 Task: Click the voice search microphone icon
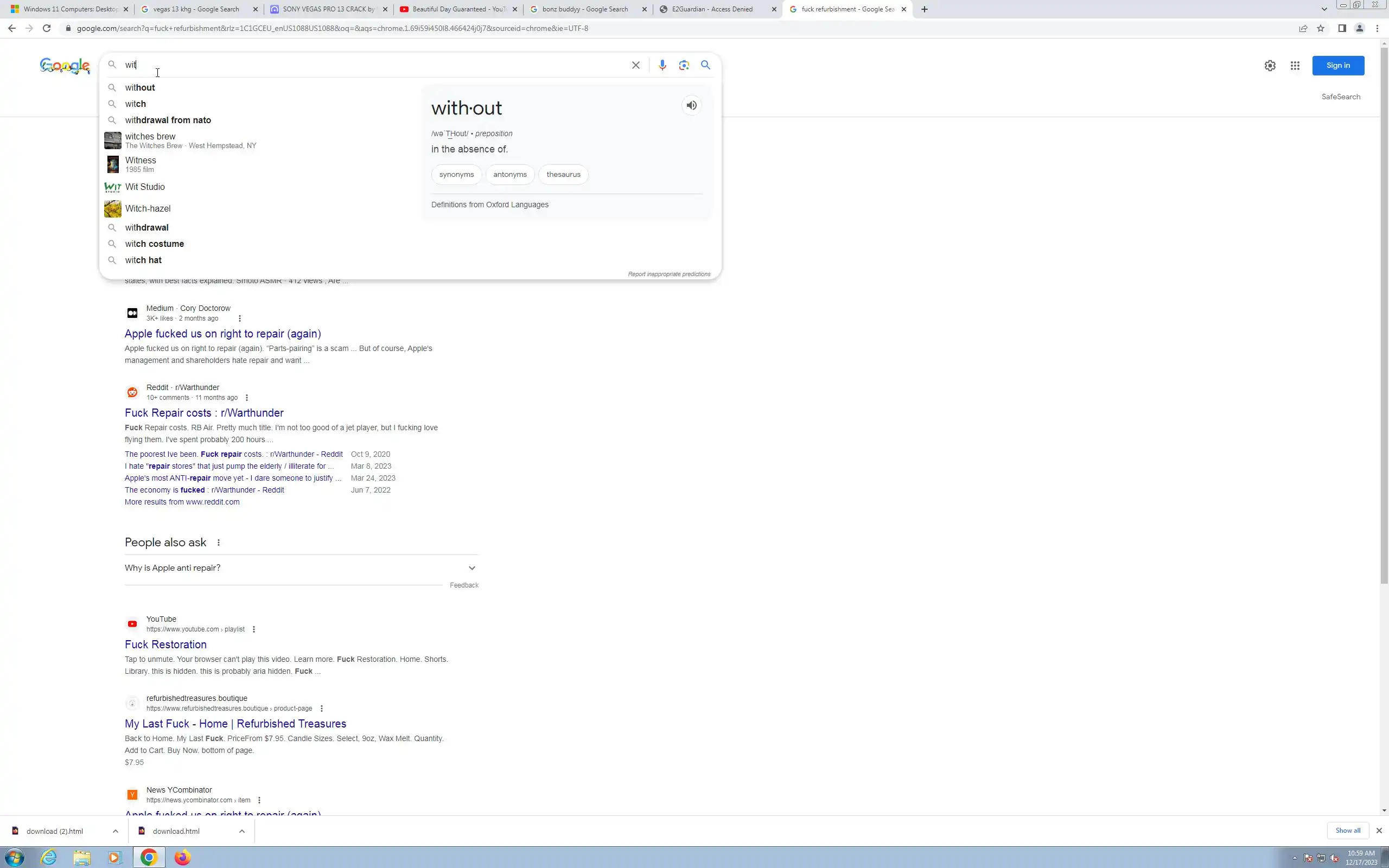coord(662,65)
